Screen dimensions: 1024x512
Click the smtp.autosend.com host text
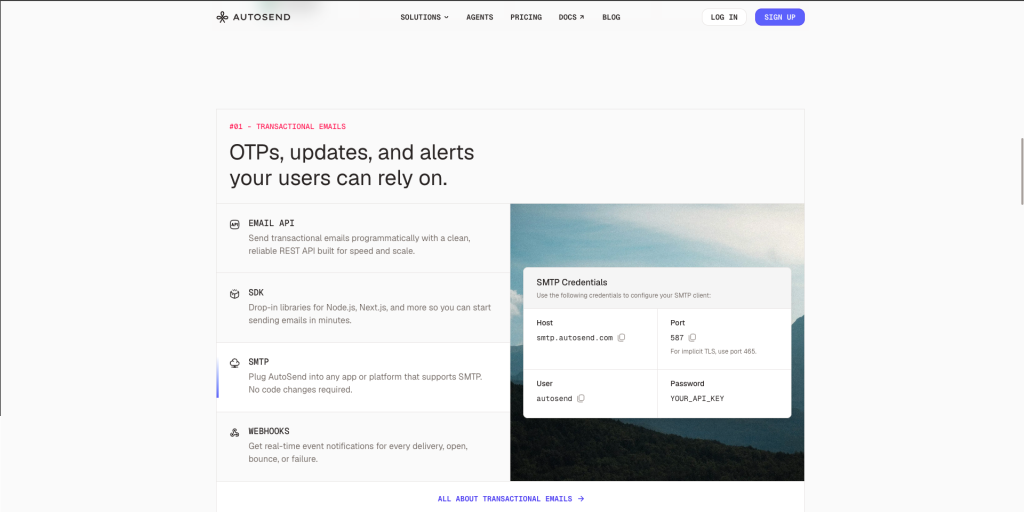tap(575, 338)
